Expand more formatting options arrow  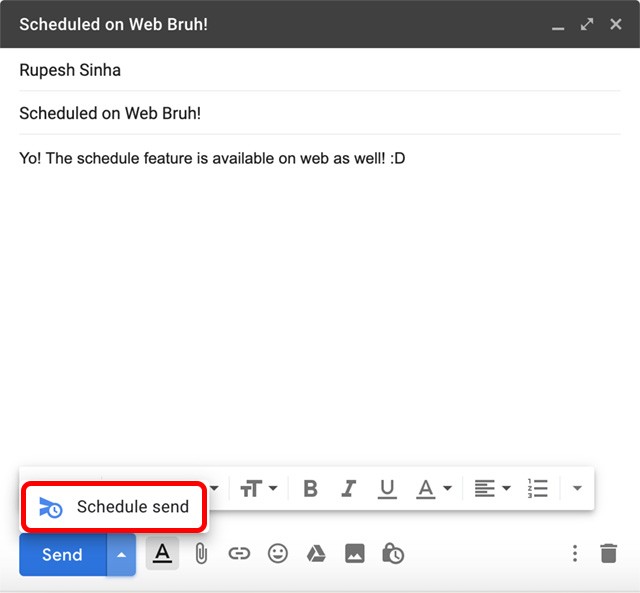click(577, 488)
